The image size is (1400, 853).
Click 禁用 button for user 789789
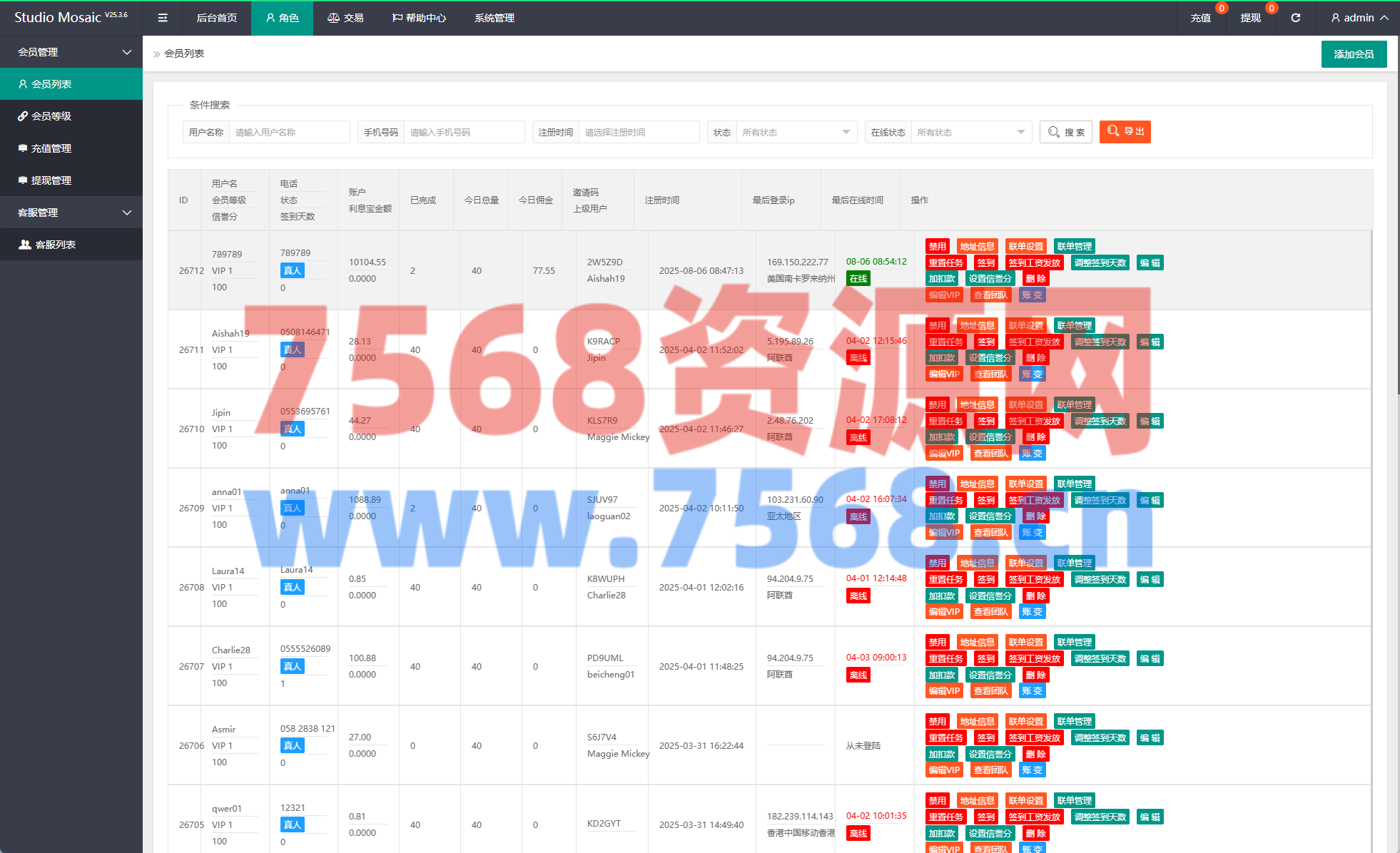coord(937,247)
